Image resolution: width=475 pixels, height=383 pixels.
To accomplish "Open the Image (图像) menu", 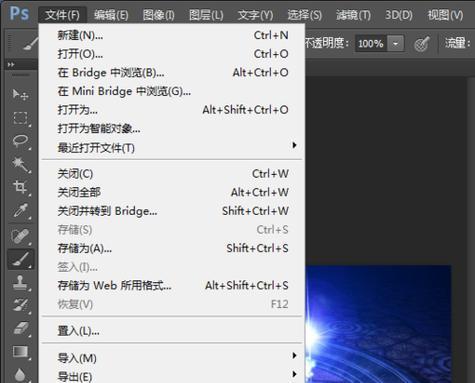I will tap(158, 15).
